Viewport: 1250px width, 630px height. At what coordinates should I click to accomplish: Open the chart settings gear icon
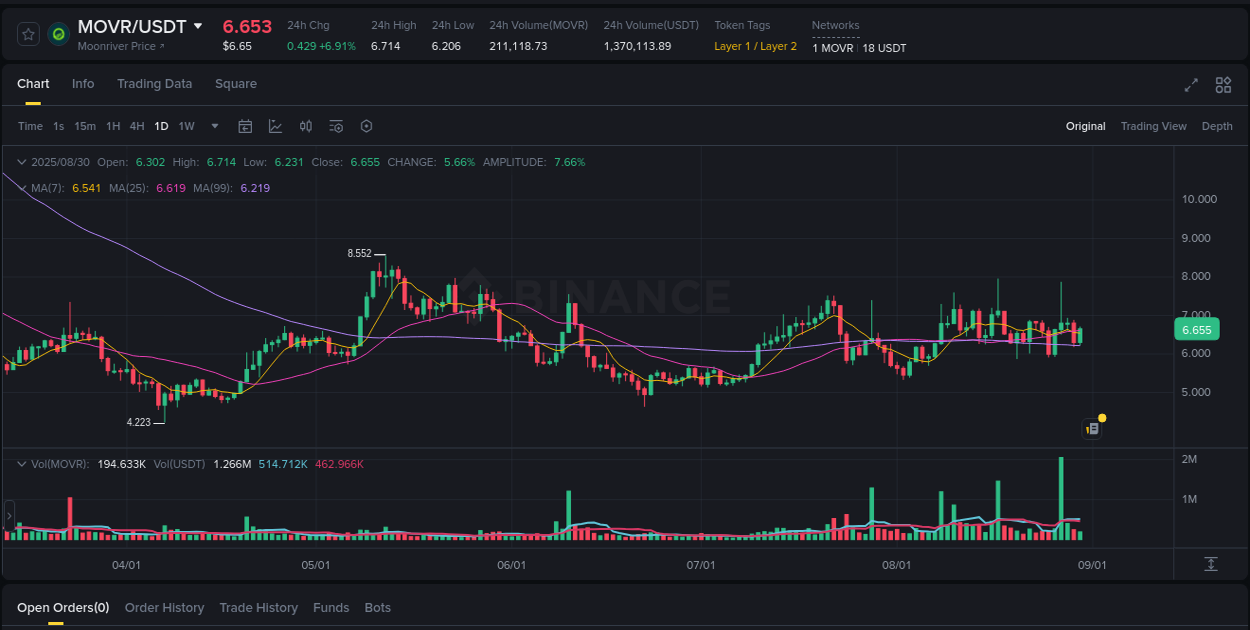(x=366, y=126)
